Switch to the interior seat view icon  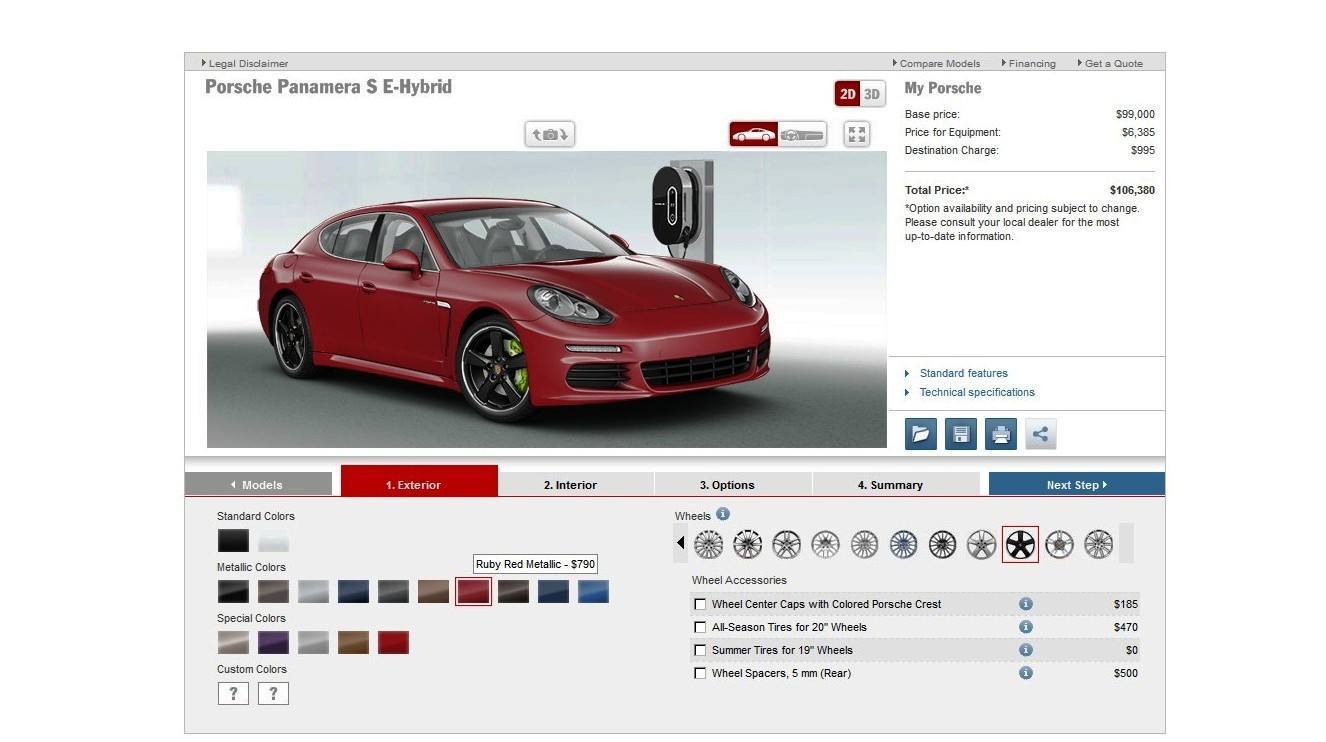(x=802, y=134)
